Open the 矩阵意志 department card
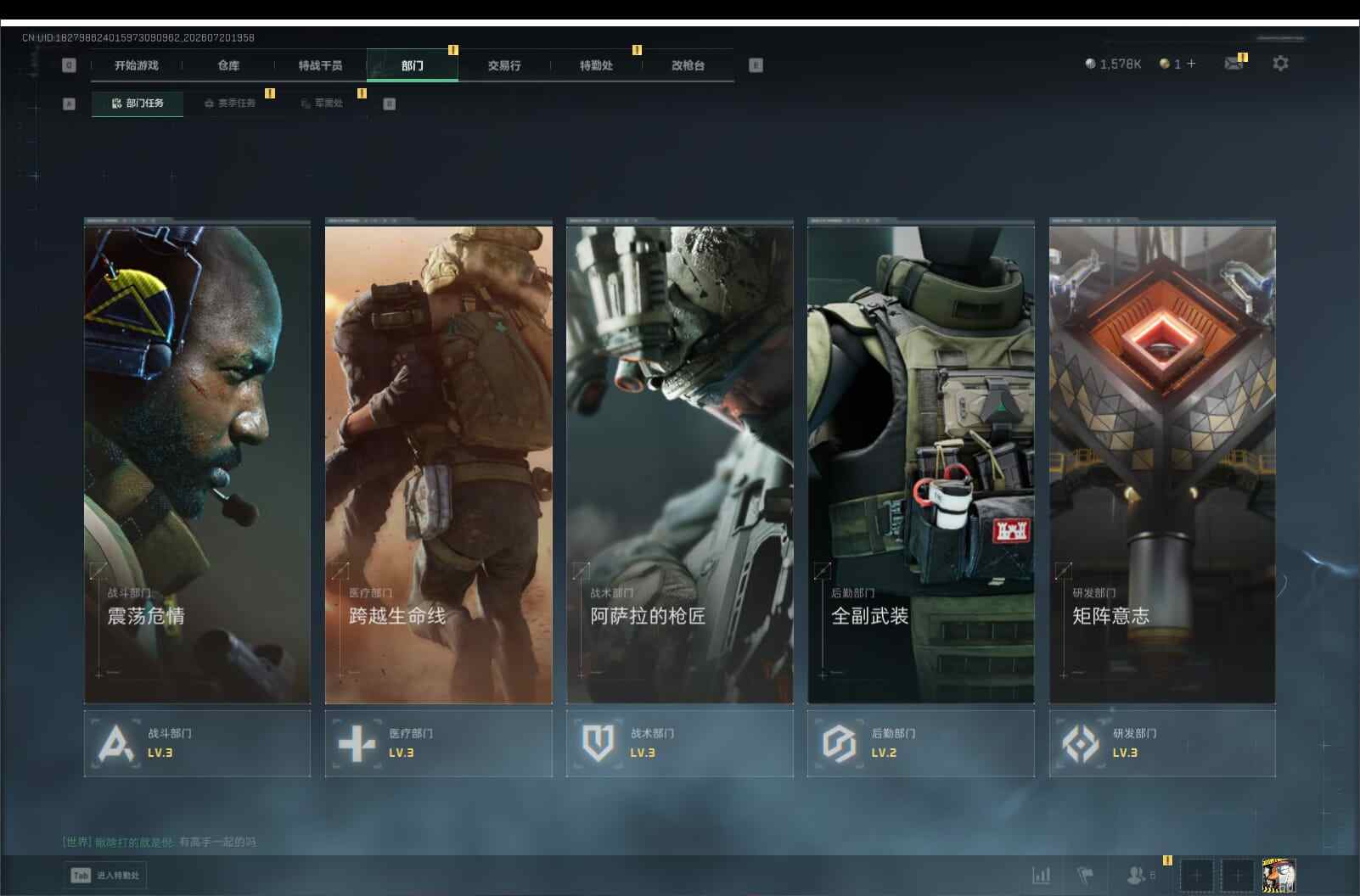The height and width of the screenshot is (896, 1360). [1162, 461]
